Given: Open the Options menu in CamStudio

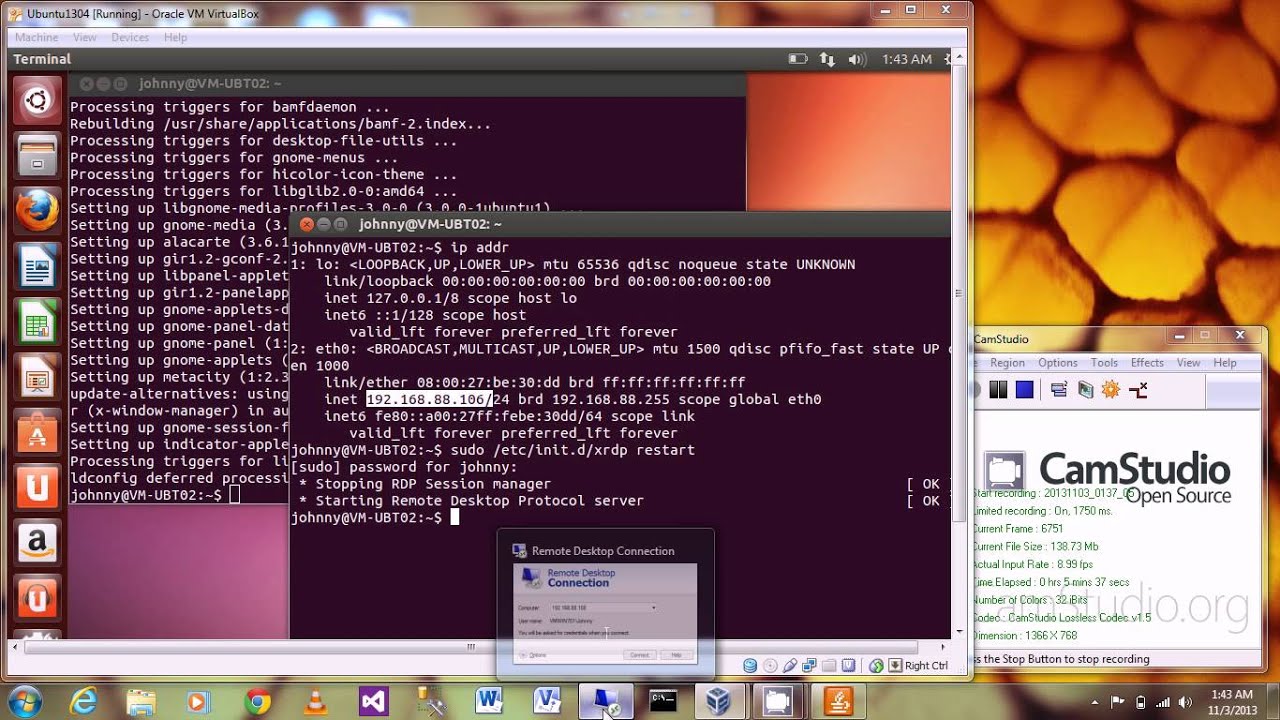Looking at the screenshot, I should (x=1057, y=363).
